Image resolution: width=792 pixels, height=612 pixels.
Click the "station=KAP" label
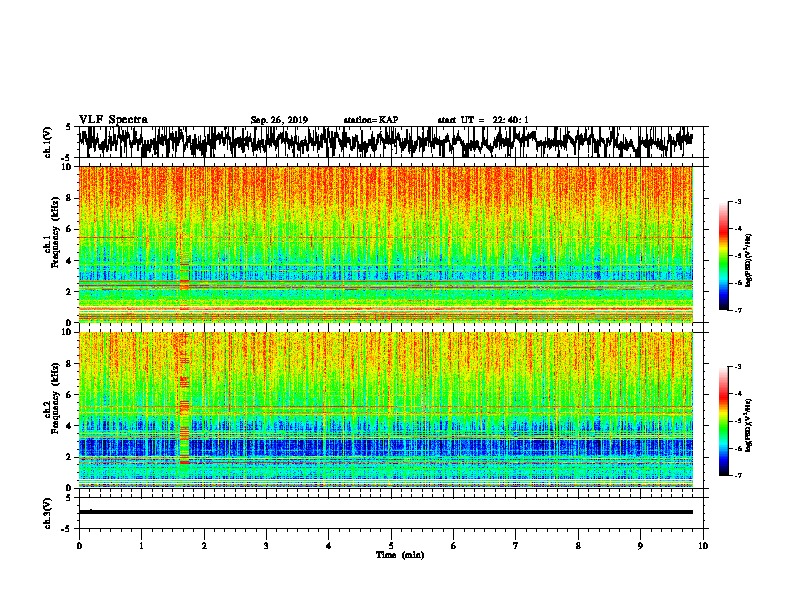(371, 120)
